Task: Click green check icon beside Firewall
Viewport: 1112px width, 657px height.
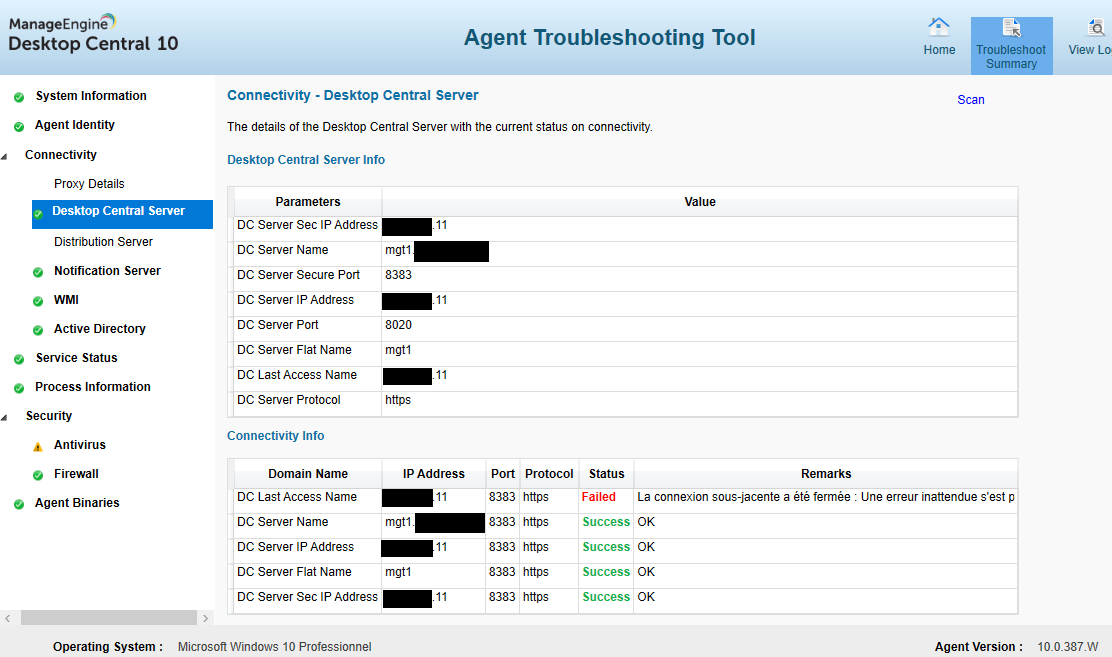Action: pyautogui.click(x=38, y=475)
